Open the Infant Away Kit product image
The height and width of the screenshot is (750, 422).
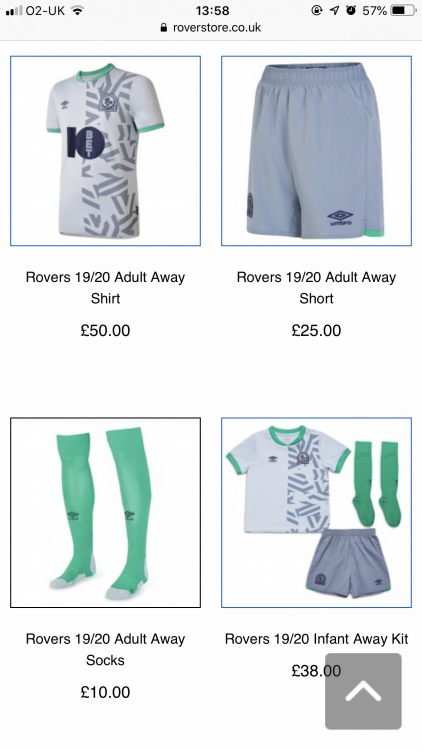(x=316, y=512)
